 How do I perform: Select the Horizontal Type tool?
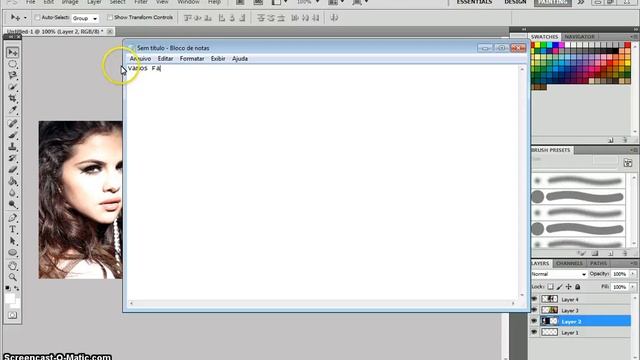(x=13, y=229)
